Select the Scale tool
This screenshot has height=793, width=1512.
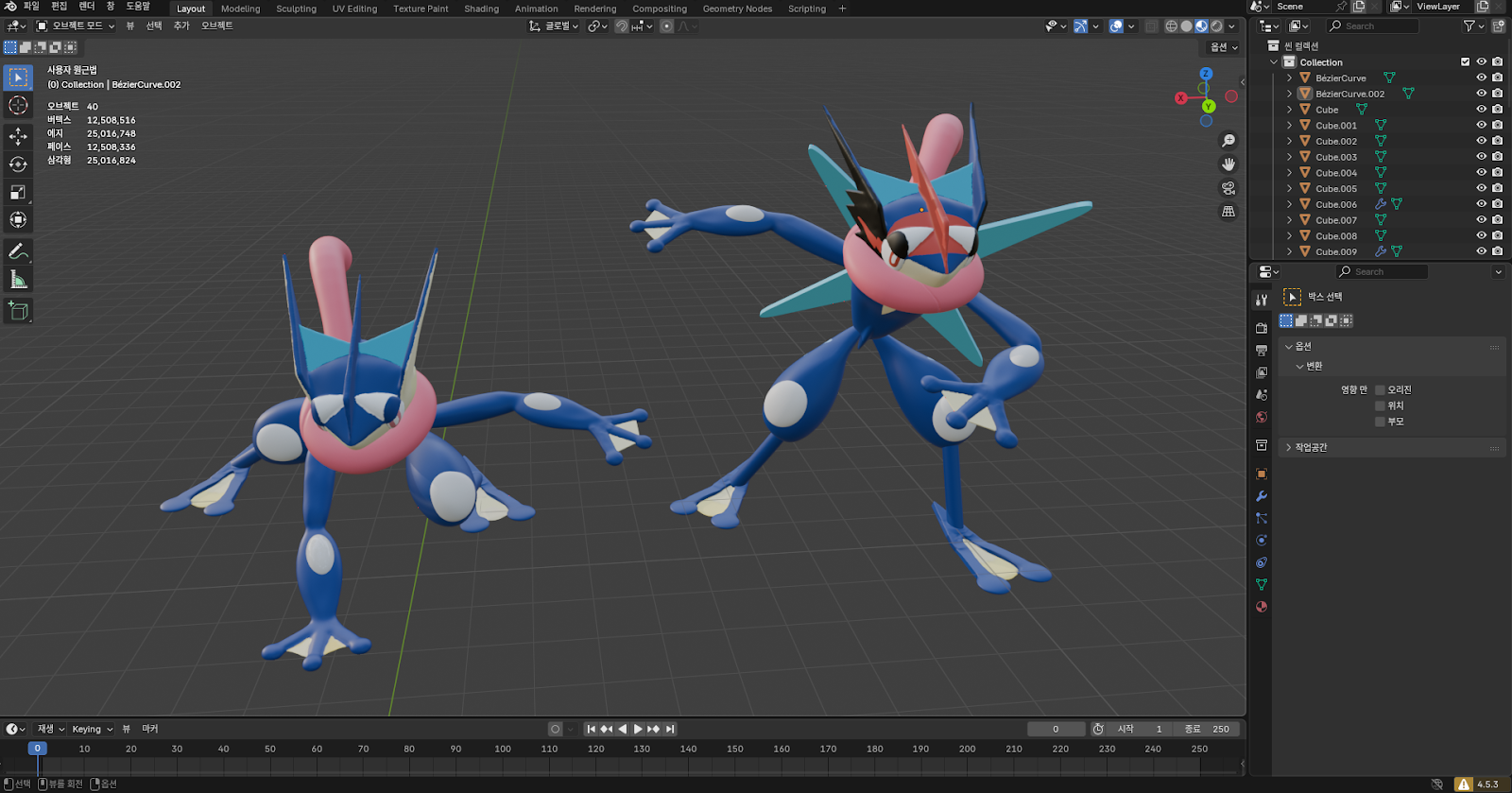18,192
